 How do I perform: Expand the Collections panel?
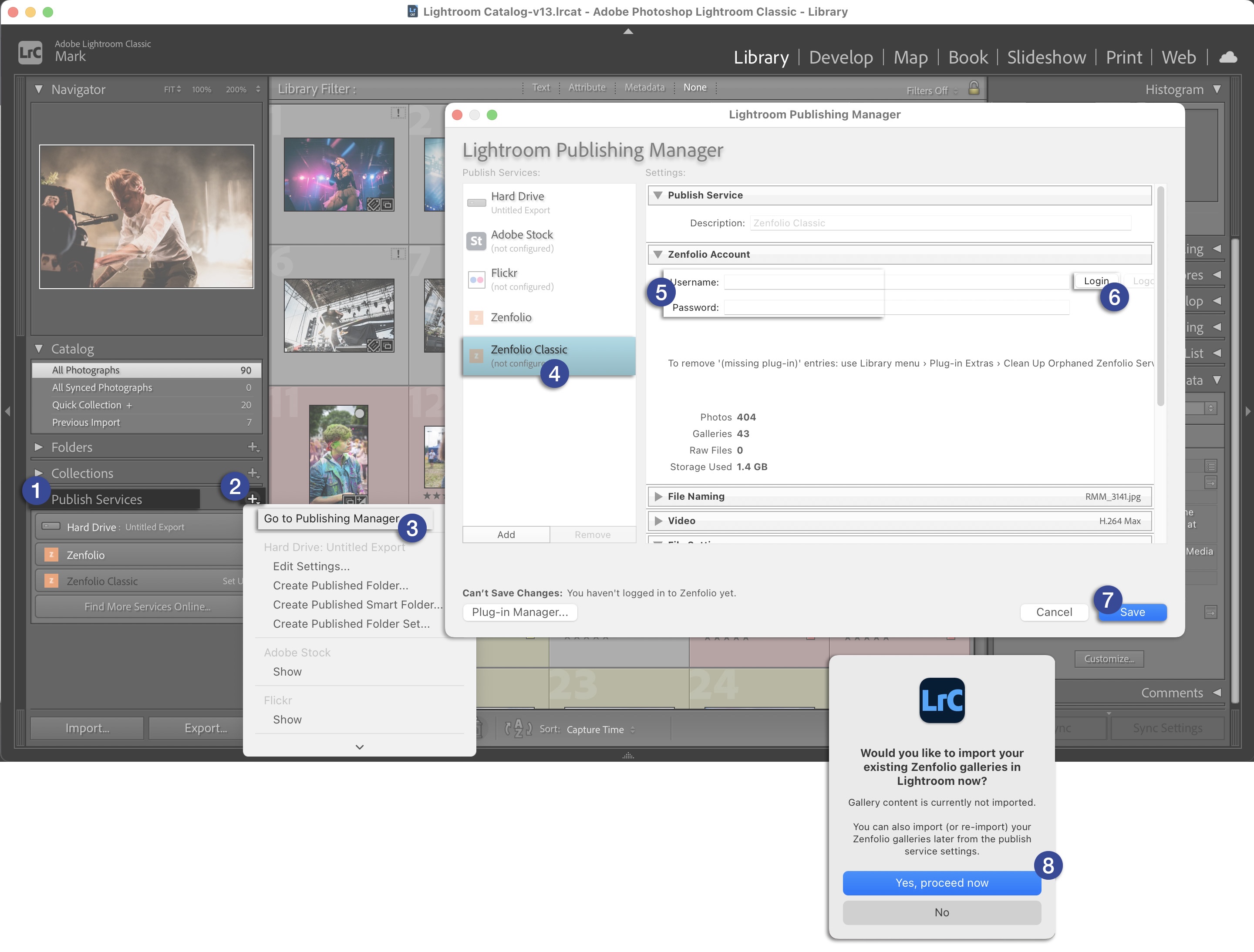[39, 473]
